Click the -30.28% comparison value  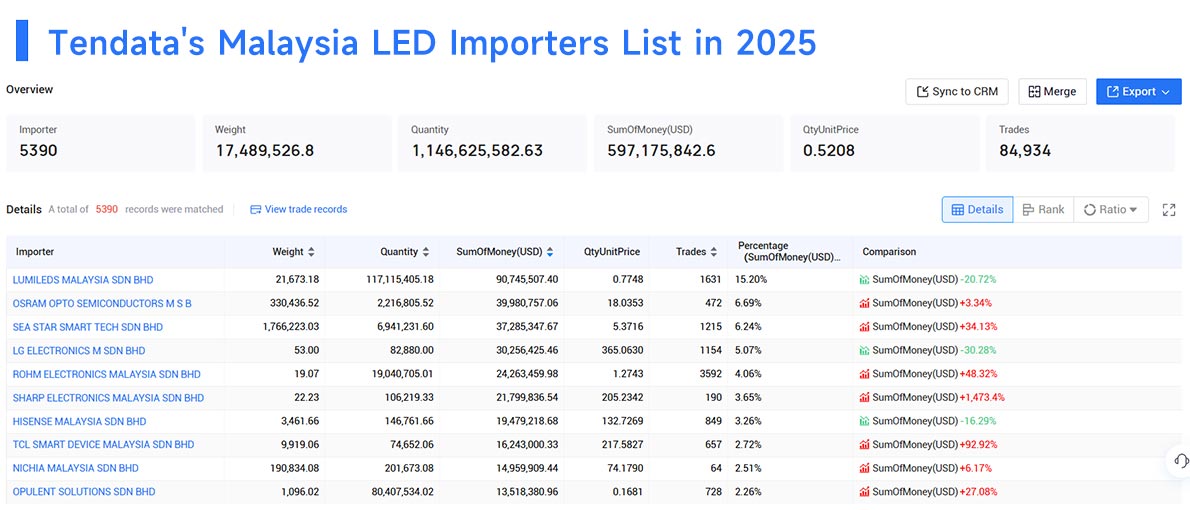tap(978, 350)
